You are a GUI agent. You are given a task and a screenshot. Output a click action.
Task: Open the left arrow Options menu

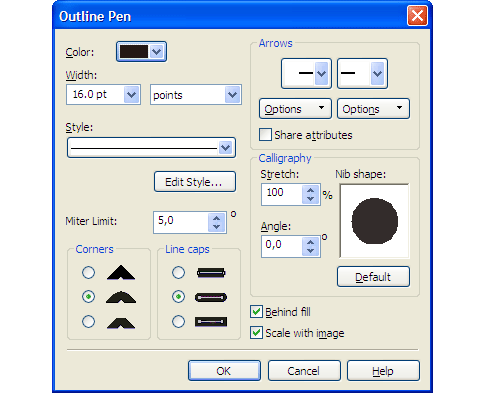pyautogui.click(x=295, y=109)
